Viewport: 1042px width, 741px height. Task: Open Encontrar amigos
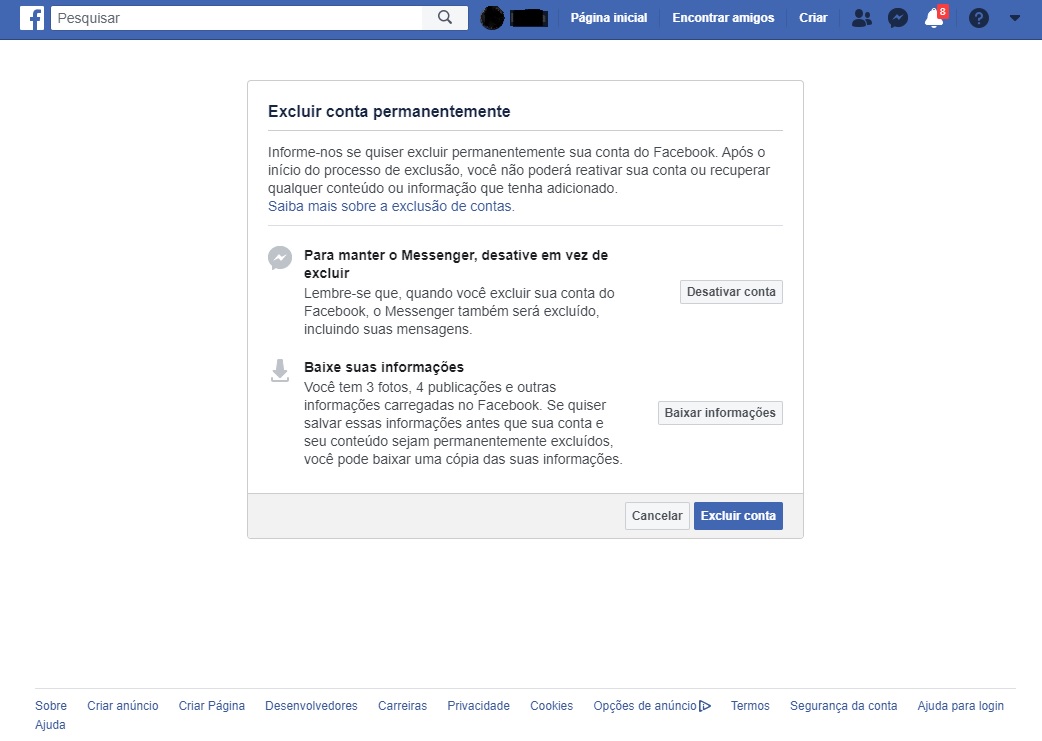tap(723, 18)
